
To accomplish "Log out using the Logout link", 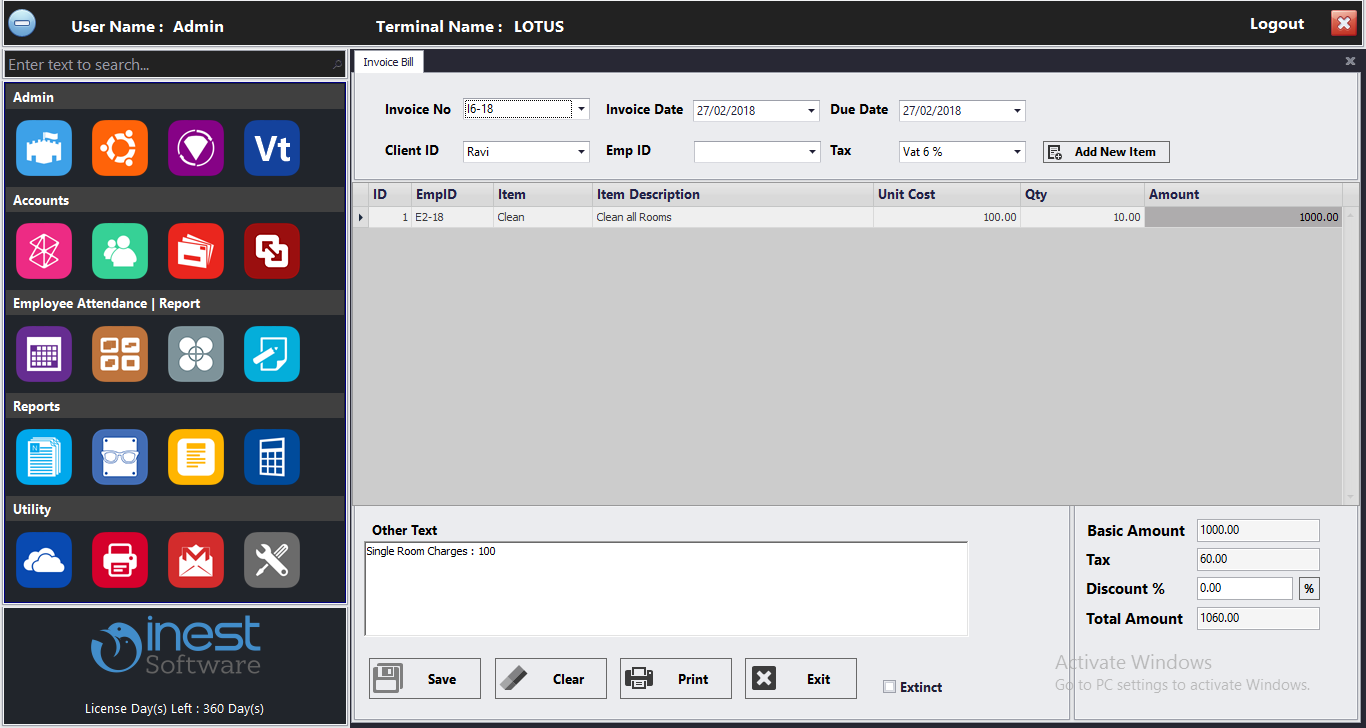I will [1277, 24].
